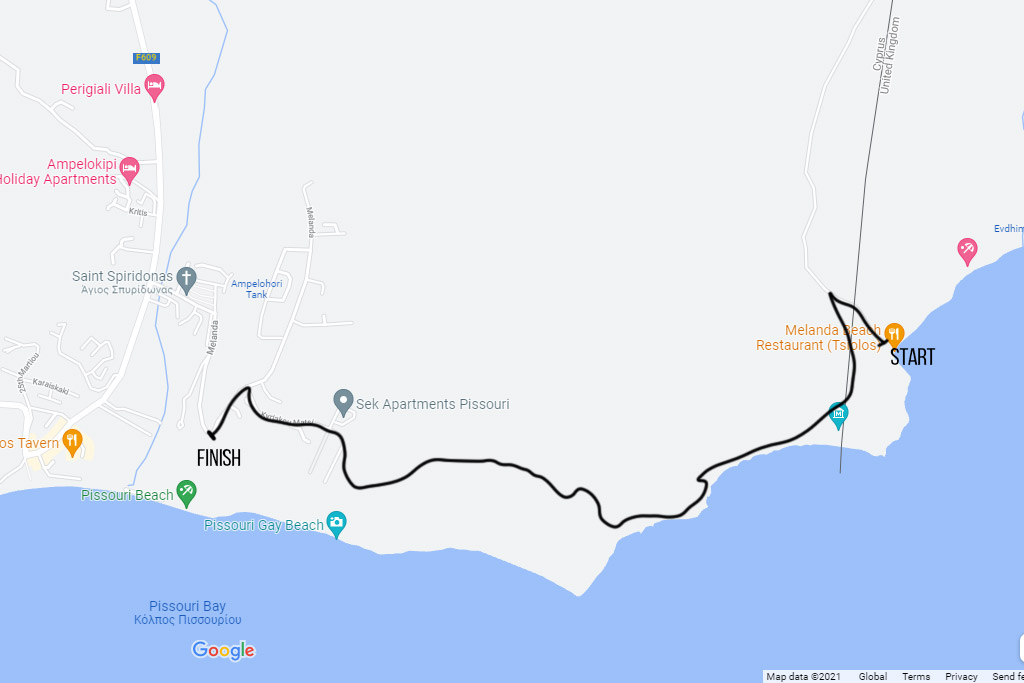Select the teal museum marker near coast
1024x683 pixels.
coord(839,416)
